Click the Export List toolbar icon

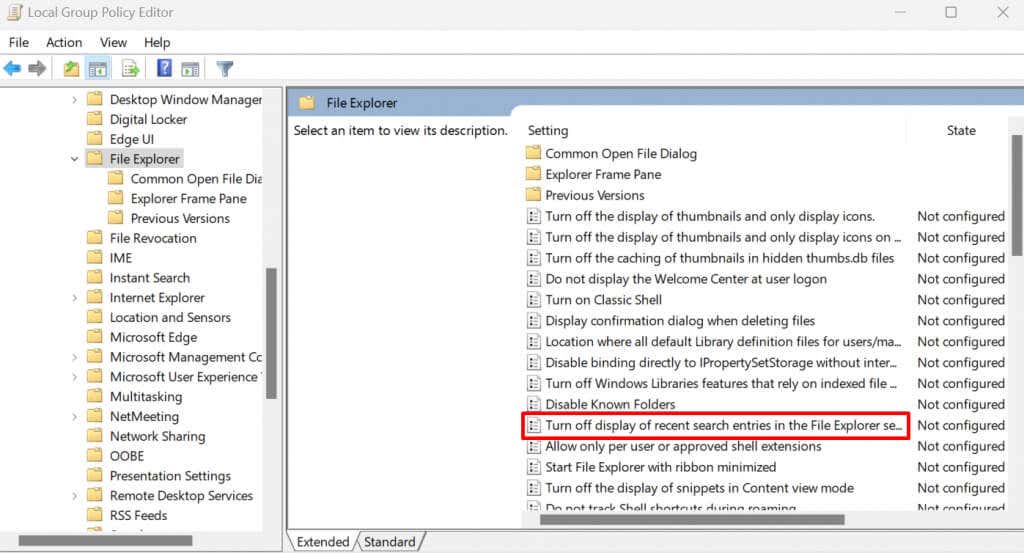pyautogui.click(x=130, y=68)
